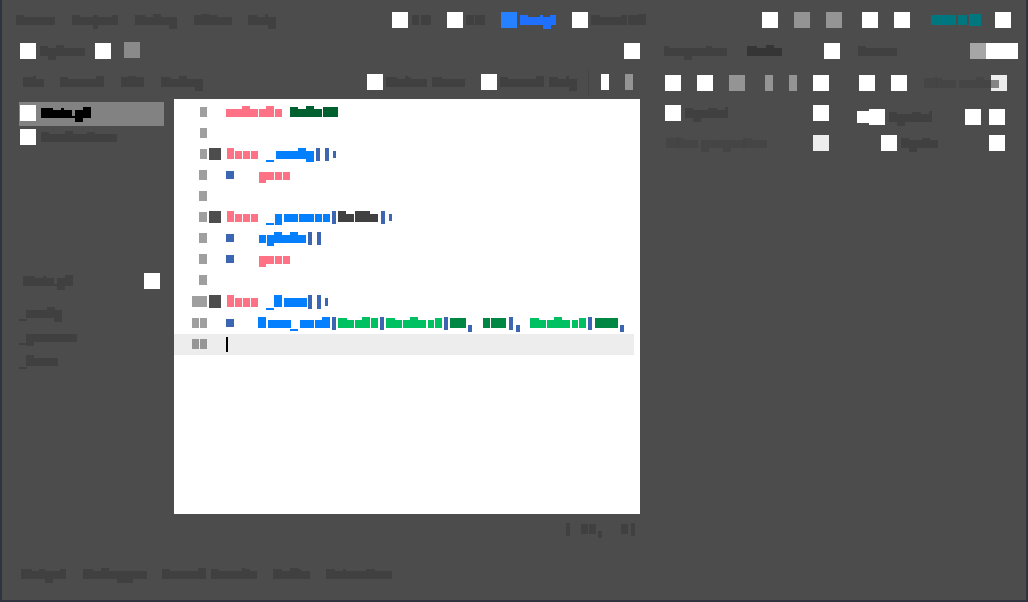The width and height of the screenshot is (1028, 602).
Task: Open the script editor Search menu
Action: coord(82,82)
